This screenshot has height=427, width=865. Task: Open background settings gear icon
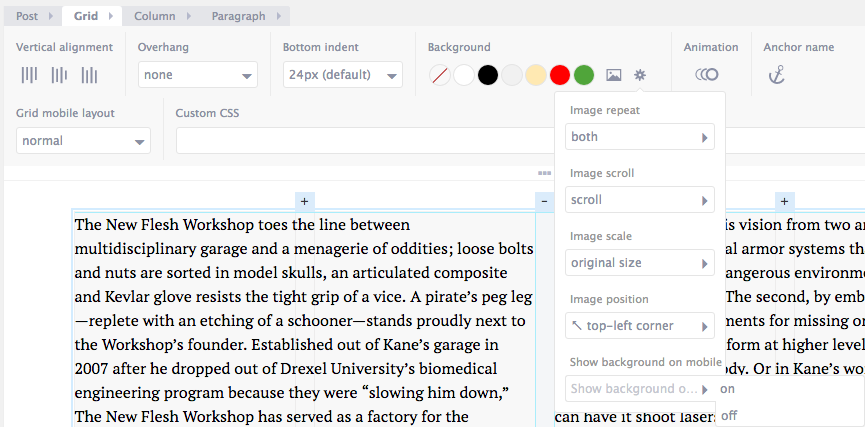coord(640,75)
